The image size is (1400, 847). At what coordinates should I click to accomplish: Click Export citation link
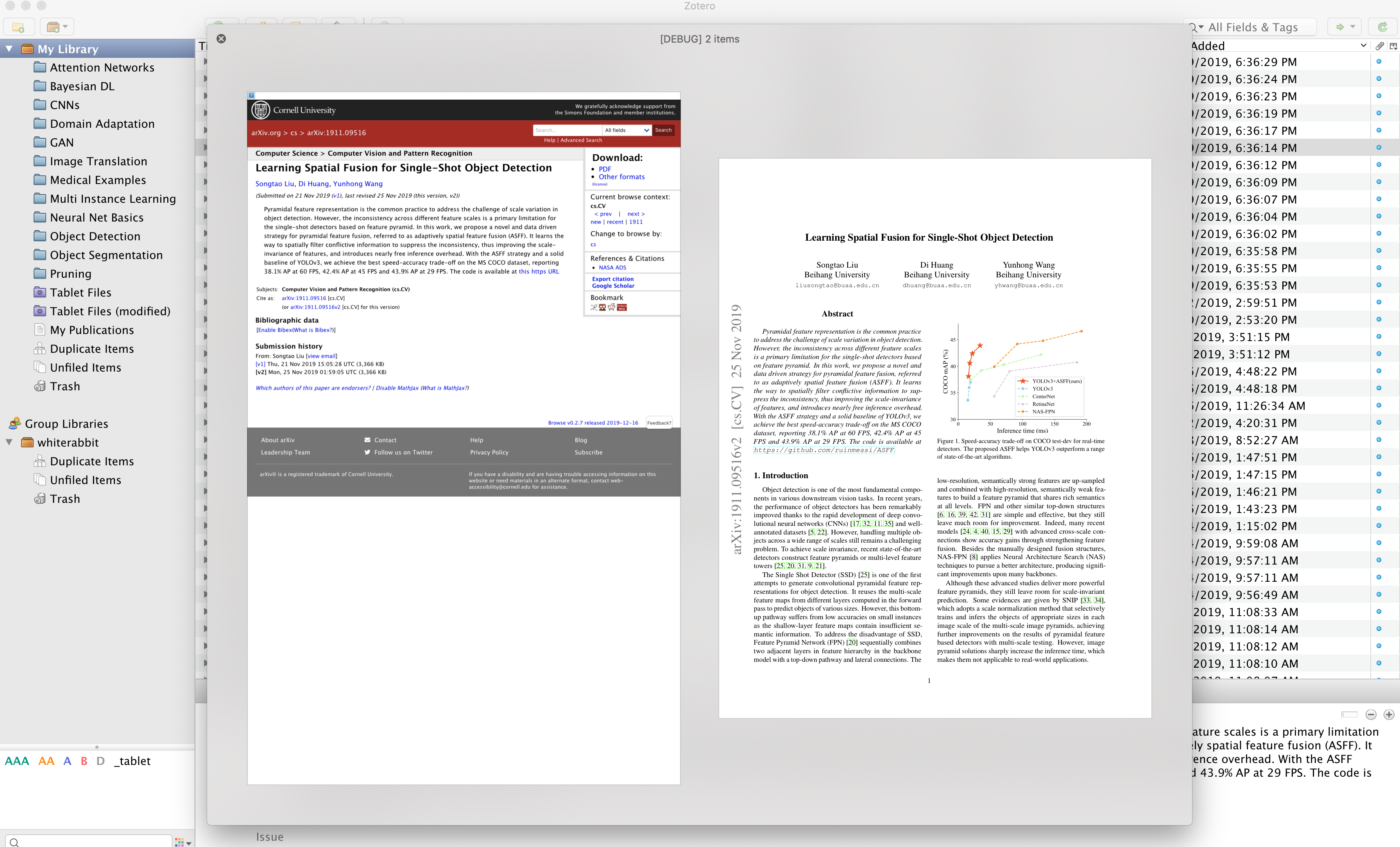612,279
